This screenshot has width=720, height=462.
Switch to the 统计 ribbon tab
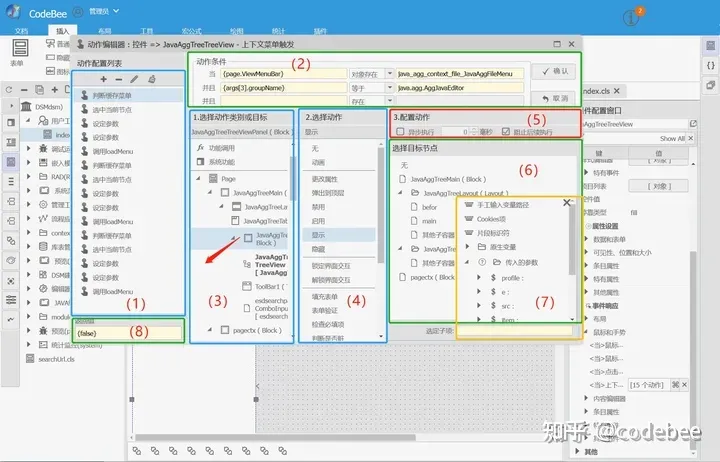278,31
